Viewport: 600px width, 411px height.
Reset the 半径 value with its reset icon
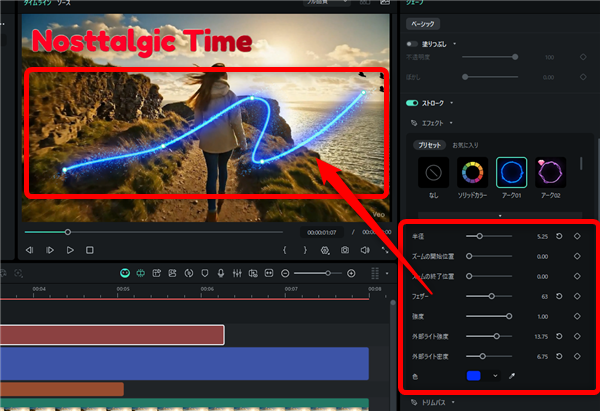[559, 236]
